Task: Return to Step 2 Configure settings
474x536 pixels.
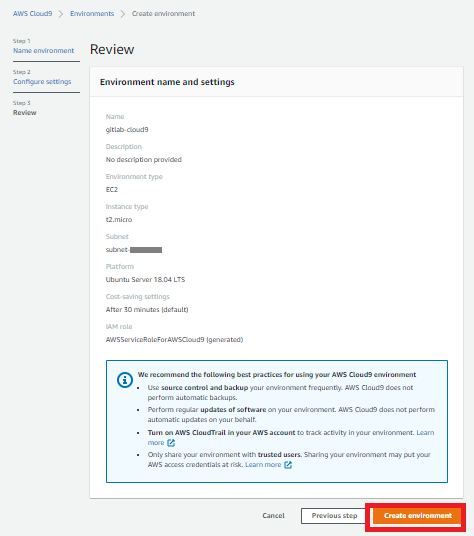Action: (x=42, y=82)
